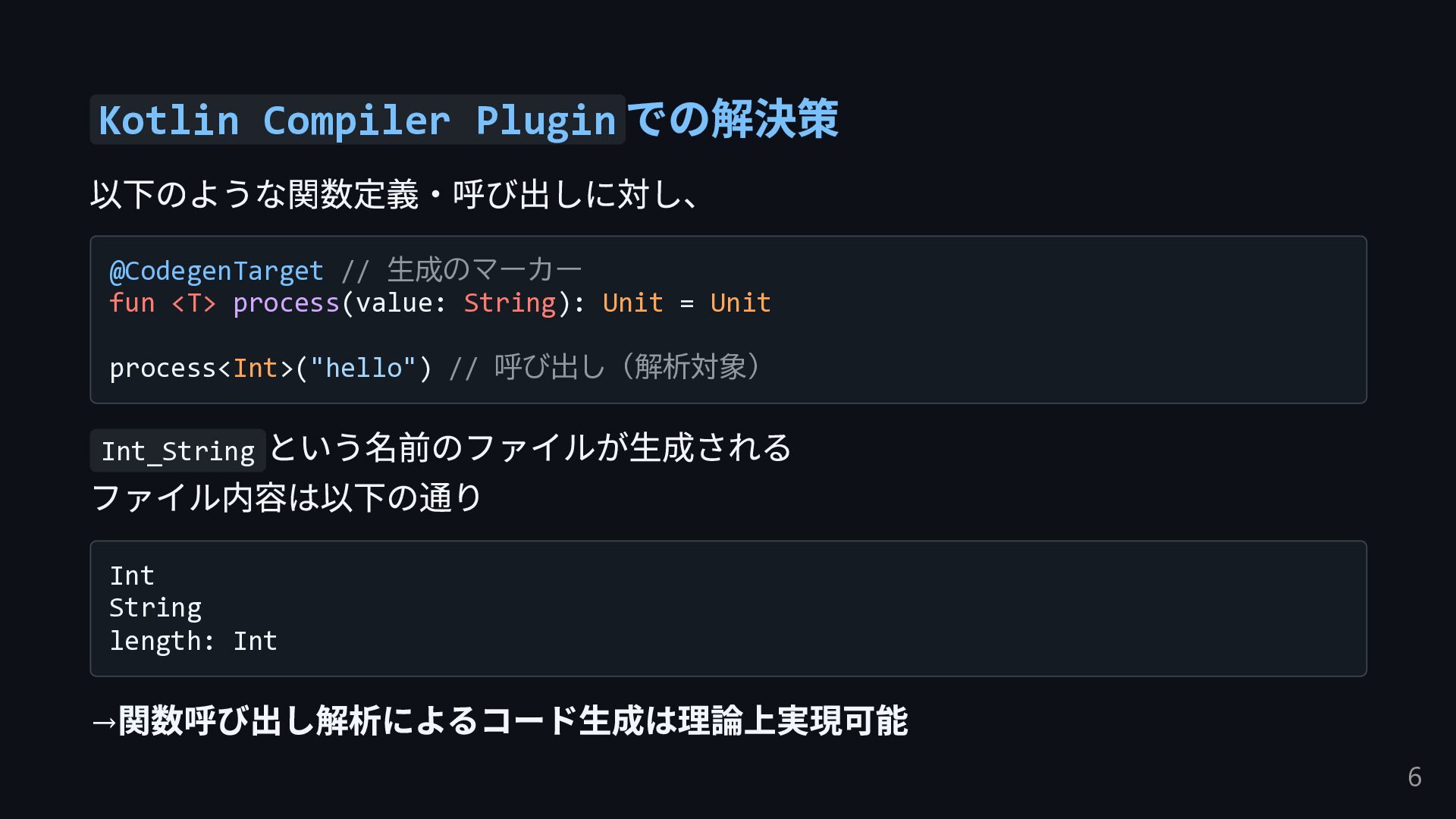The width and height of the screenshot is (1456, 819).
Task: Click the String parameter type in the function definition
Action: point(510,303)
